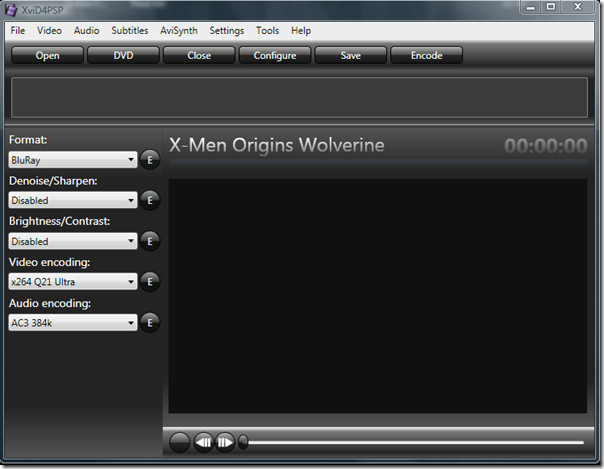Step forward one frame in player

coord(225,442)
